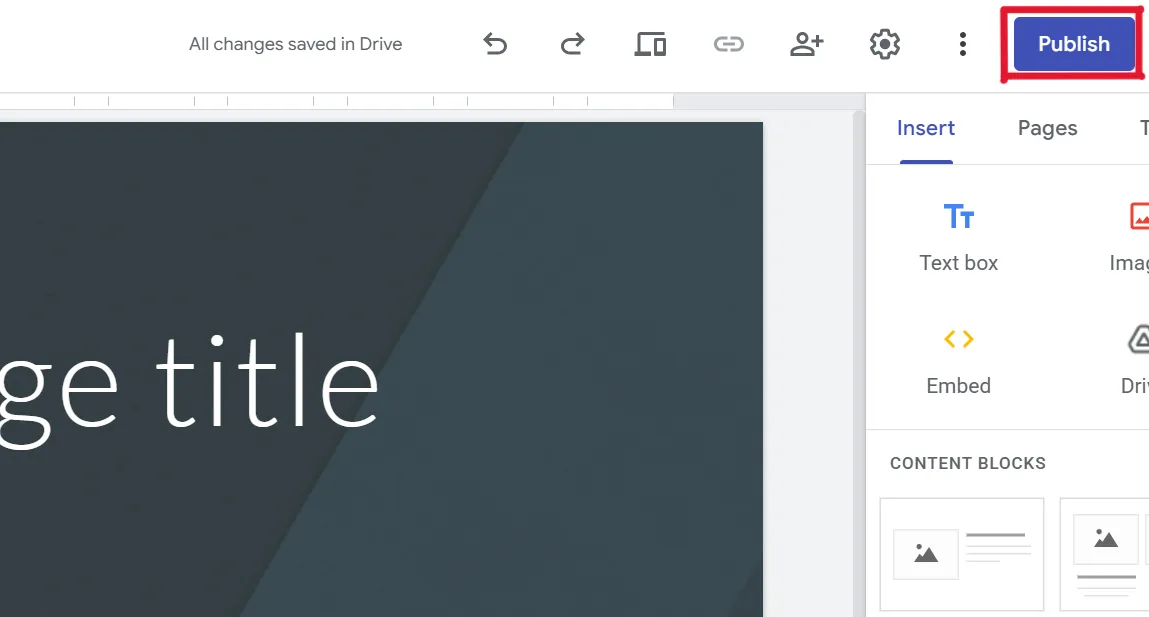Viewport: 1149px width, 617px height.
Task: Select the first content block layout
Action: pyautogui.click(x=961, y=554)
